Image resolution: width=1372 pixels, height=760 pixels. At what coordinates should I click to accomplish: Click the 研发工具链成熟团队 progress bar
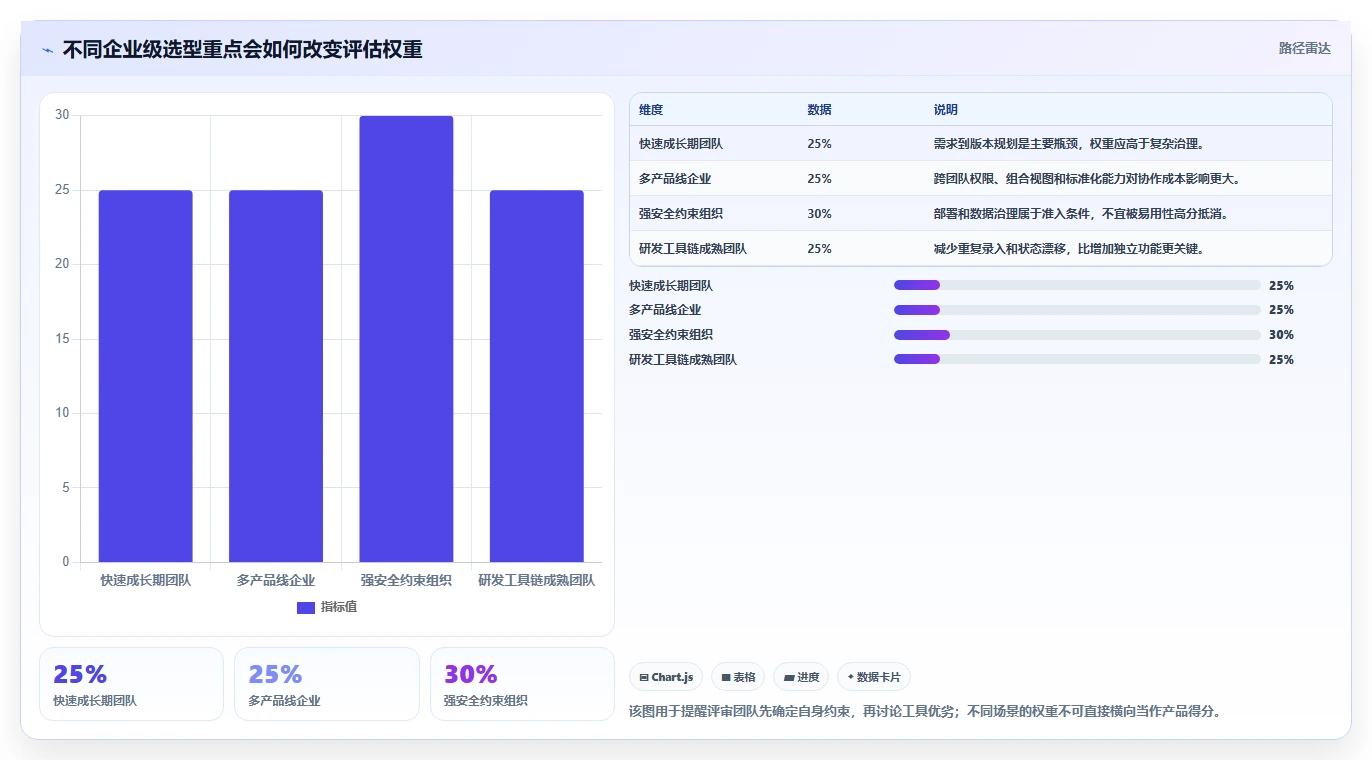click(x=1077, y=359)
